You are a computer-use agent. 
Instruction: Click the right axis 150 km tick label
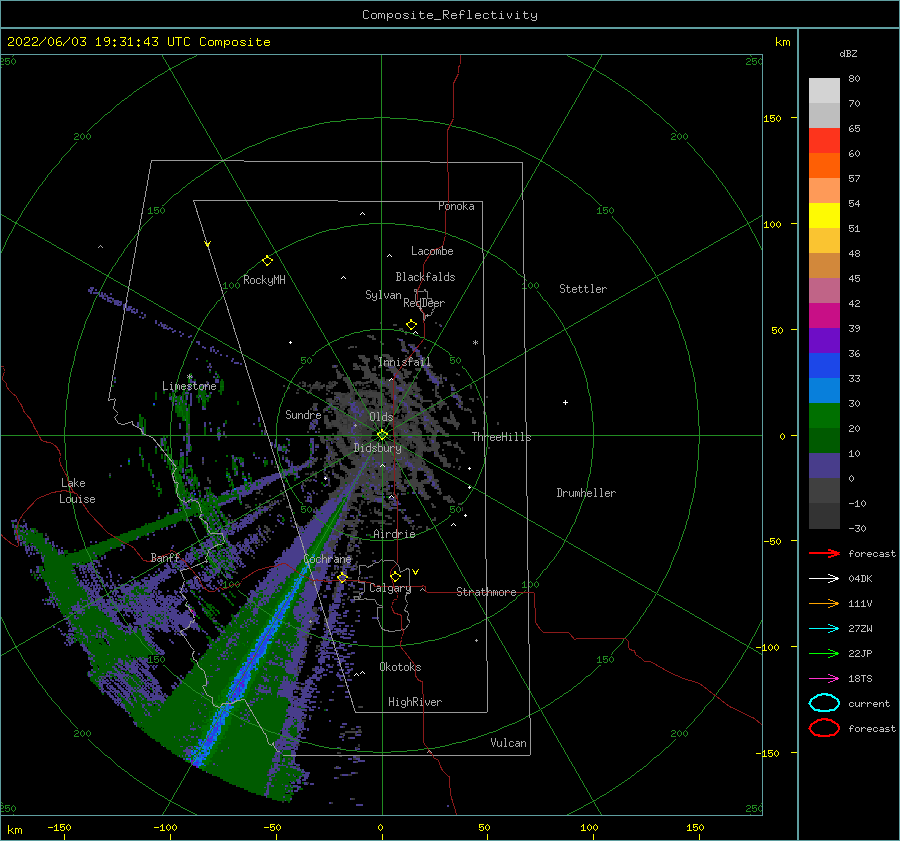click(772, 118)
